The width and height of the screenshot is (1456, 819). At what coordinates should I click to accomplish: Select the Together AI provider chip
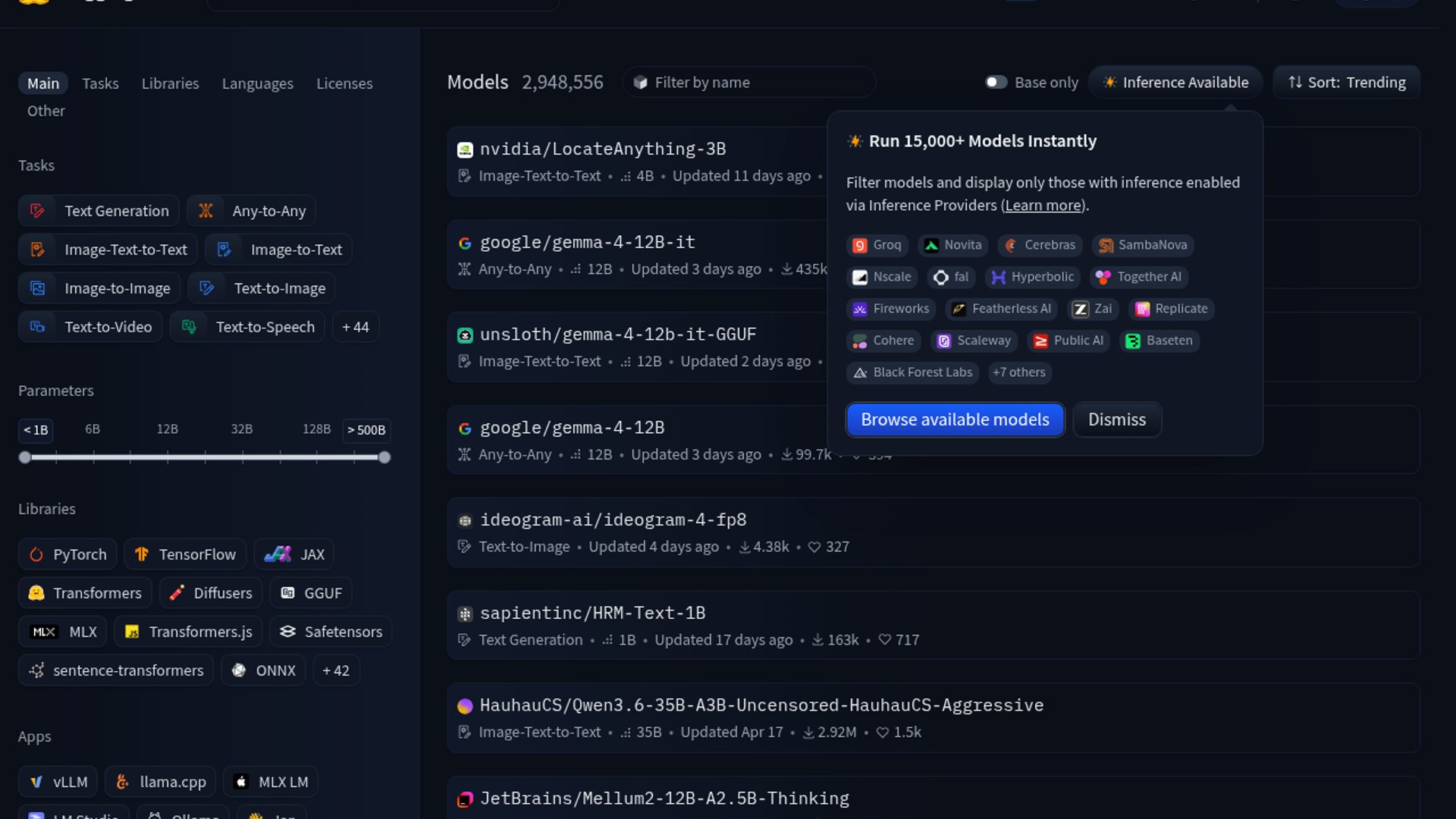(1139, 277)
